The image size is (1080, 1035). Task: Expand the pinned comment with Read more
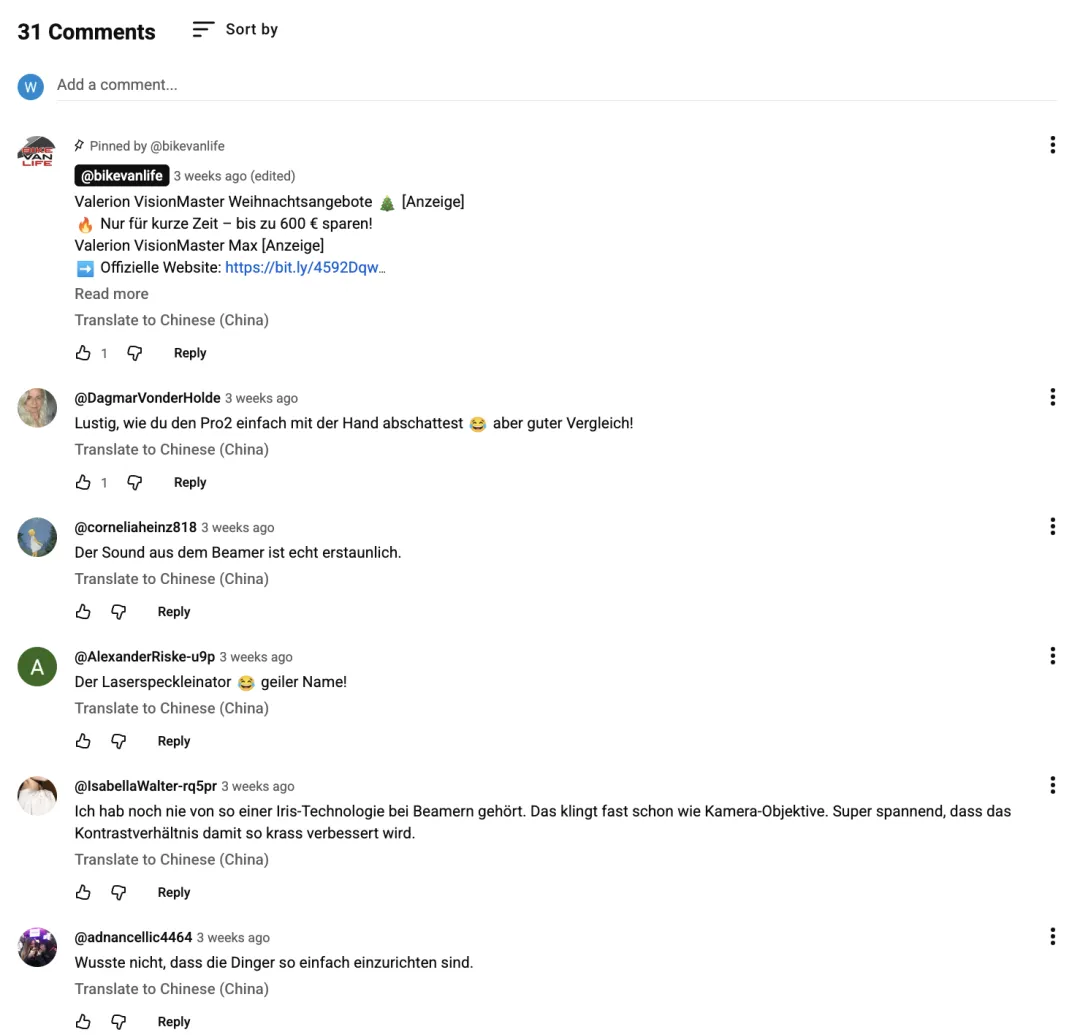pos(111,294)
